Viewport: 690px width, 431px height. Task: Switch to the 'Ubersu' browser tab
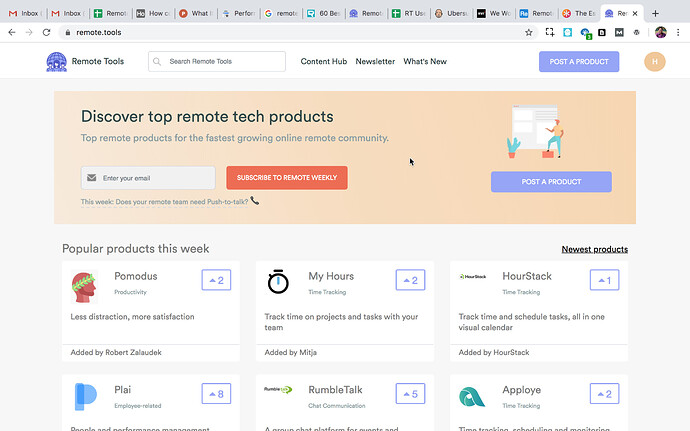click(452, 14)
